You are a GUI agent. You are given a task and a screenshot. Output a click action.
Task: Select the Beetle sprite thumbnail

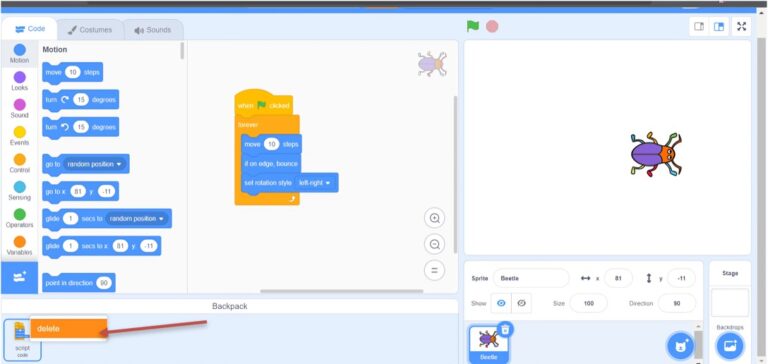[x=489, y=344]
